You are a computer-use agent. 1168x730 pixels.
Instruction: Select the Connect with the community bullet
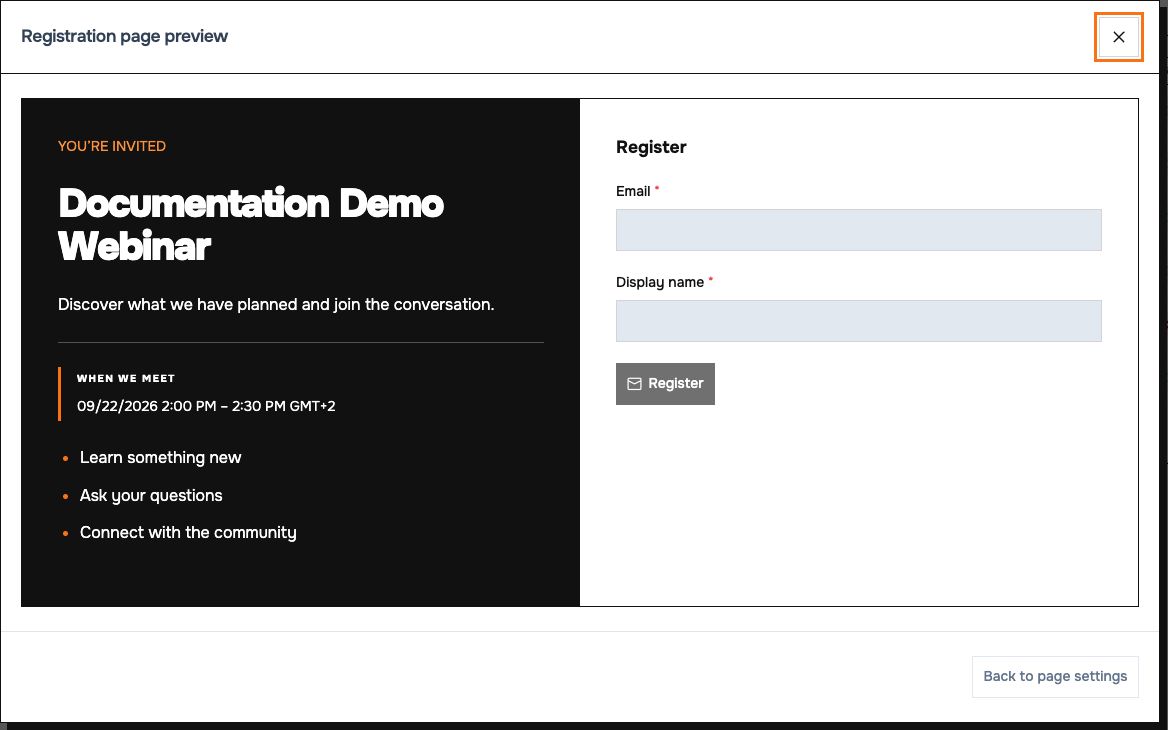coord(188,533)
